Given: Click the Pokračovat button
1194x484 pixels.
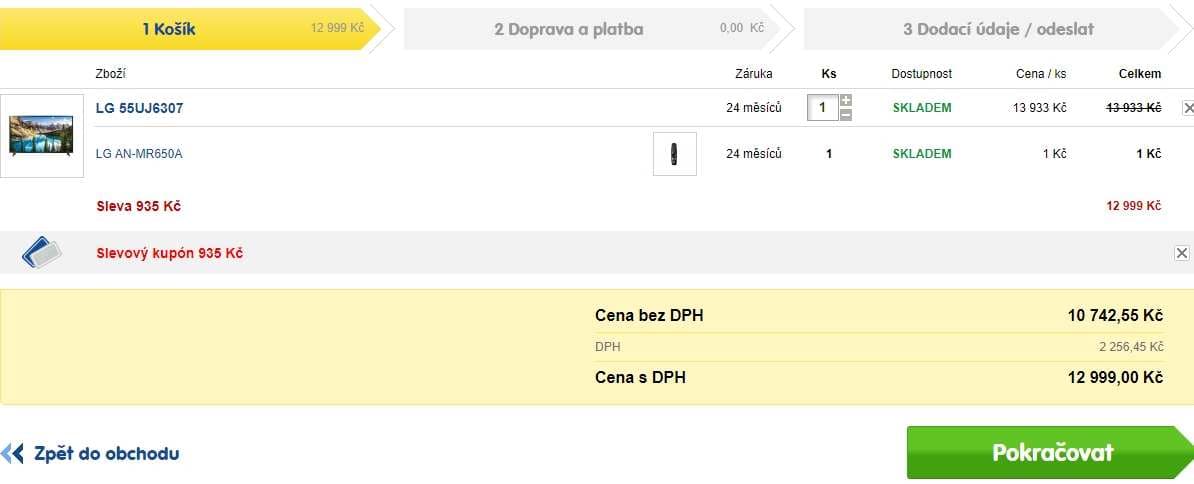Looking at the screenshot, I should (1051, 452).
